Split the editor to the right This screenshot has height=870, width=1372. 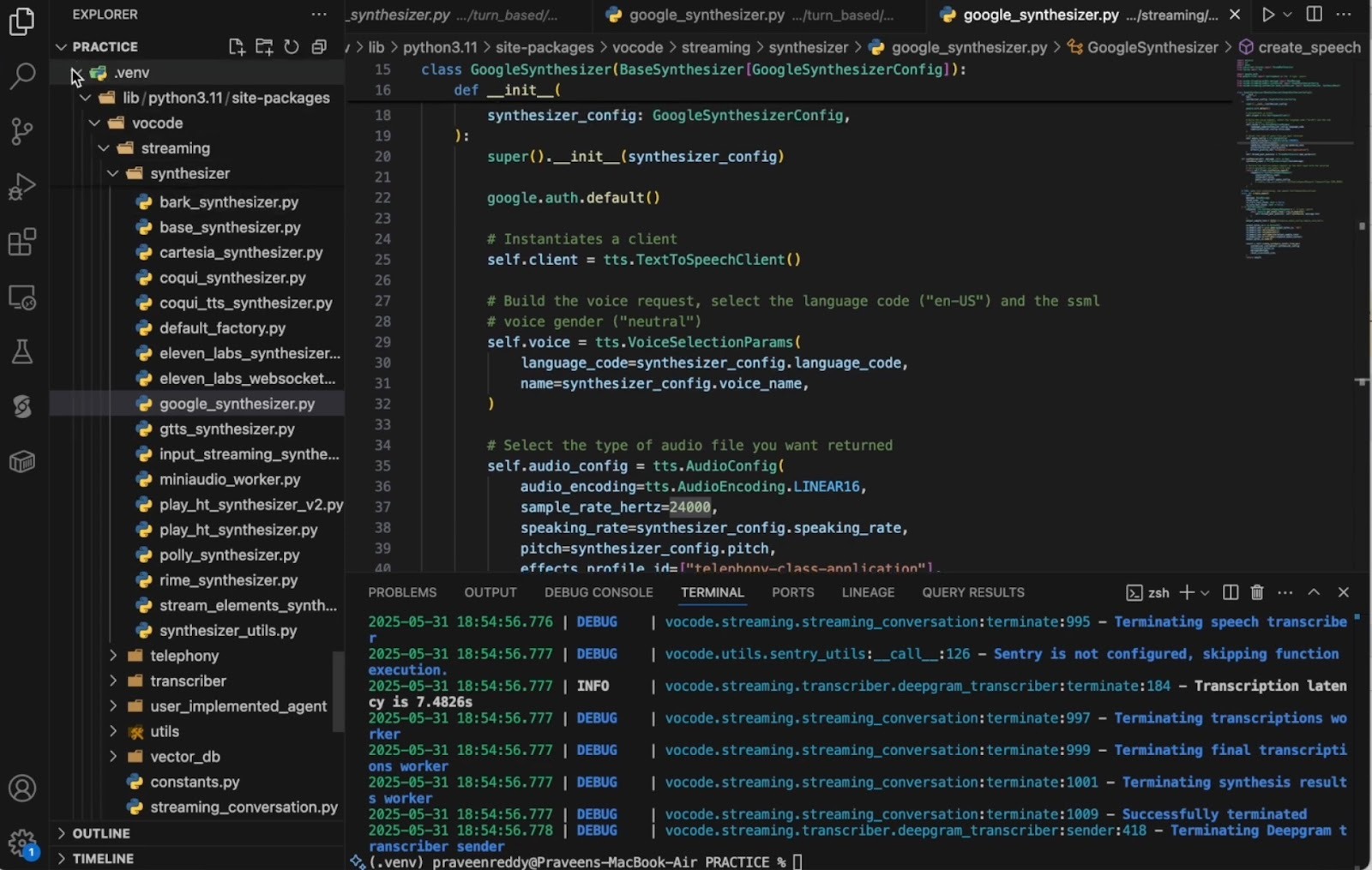tap(1314, 15)
